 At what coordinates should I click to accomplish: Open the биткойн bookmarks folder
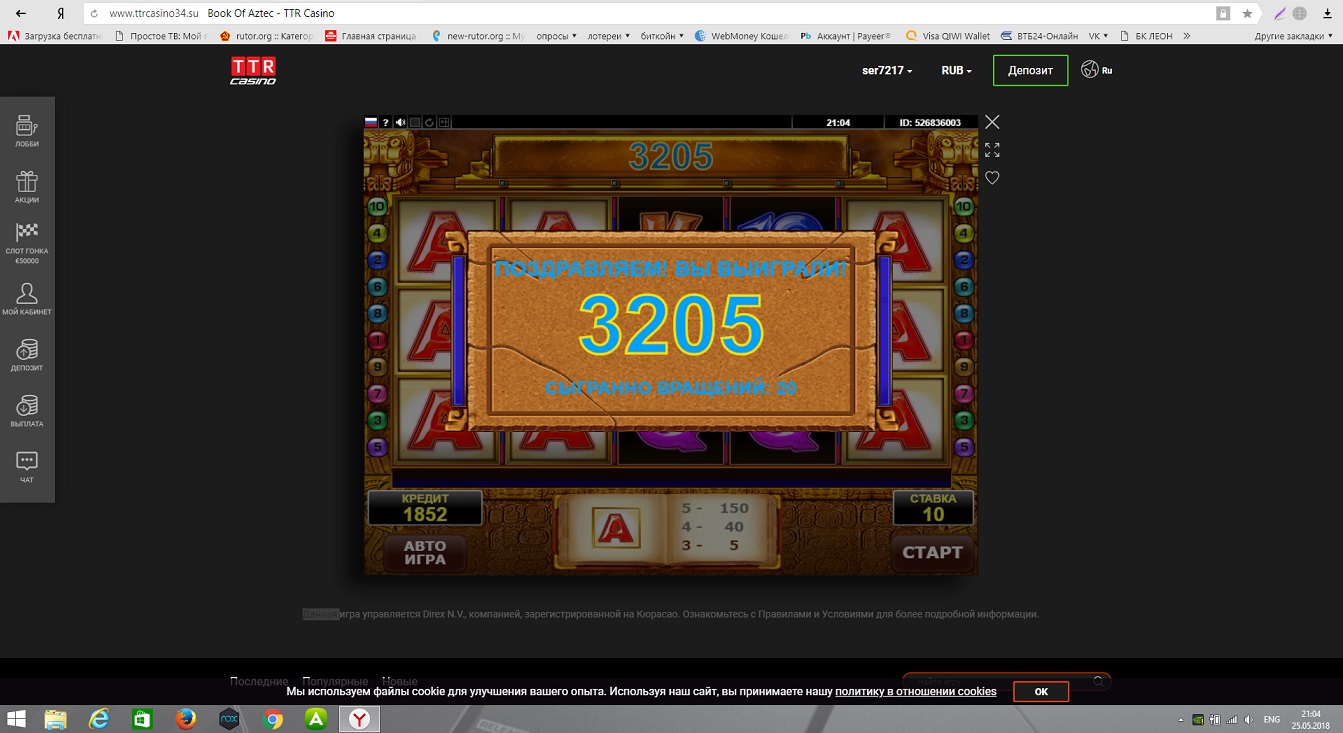click(x=662, y=36)
